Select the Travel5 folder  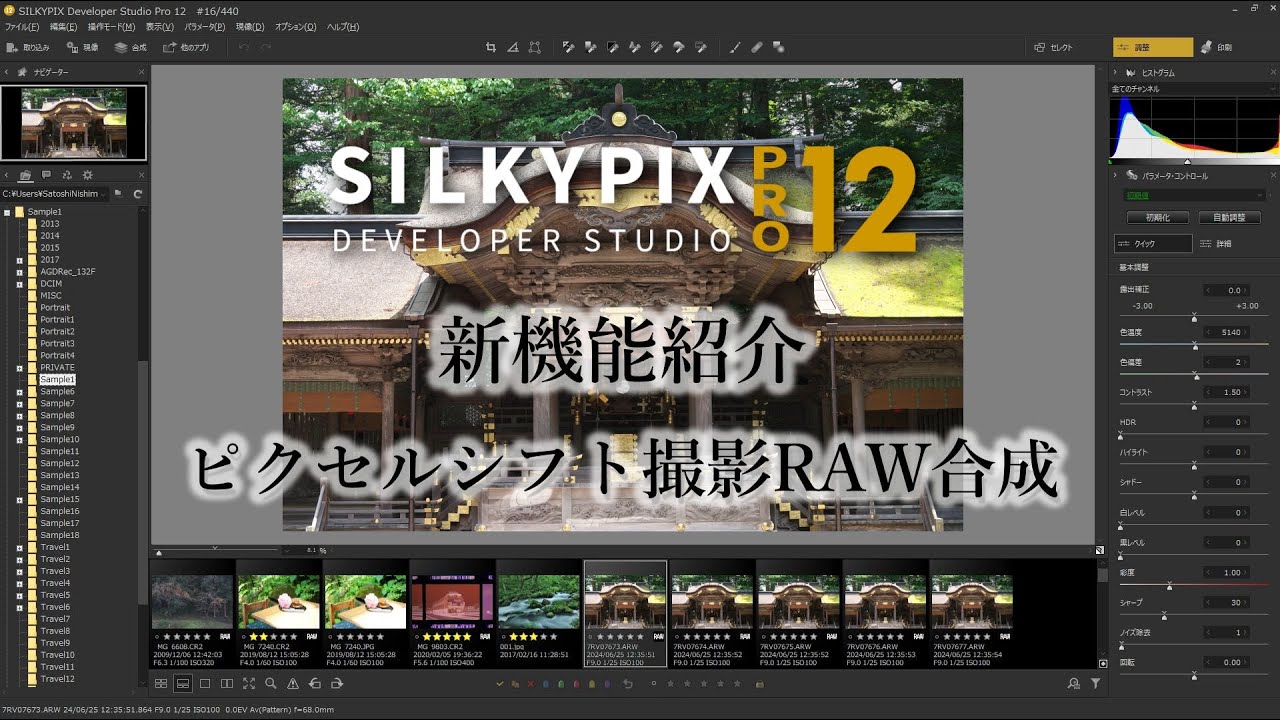[x=55, y=595]
